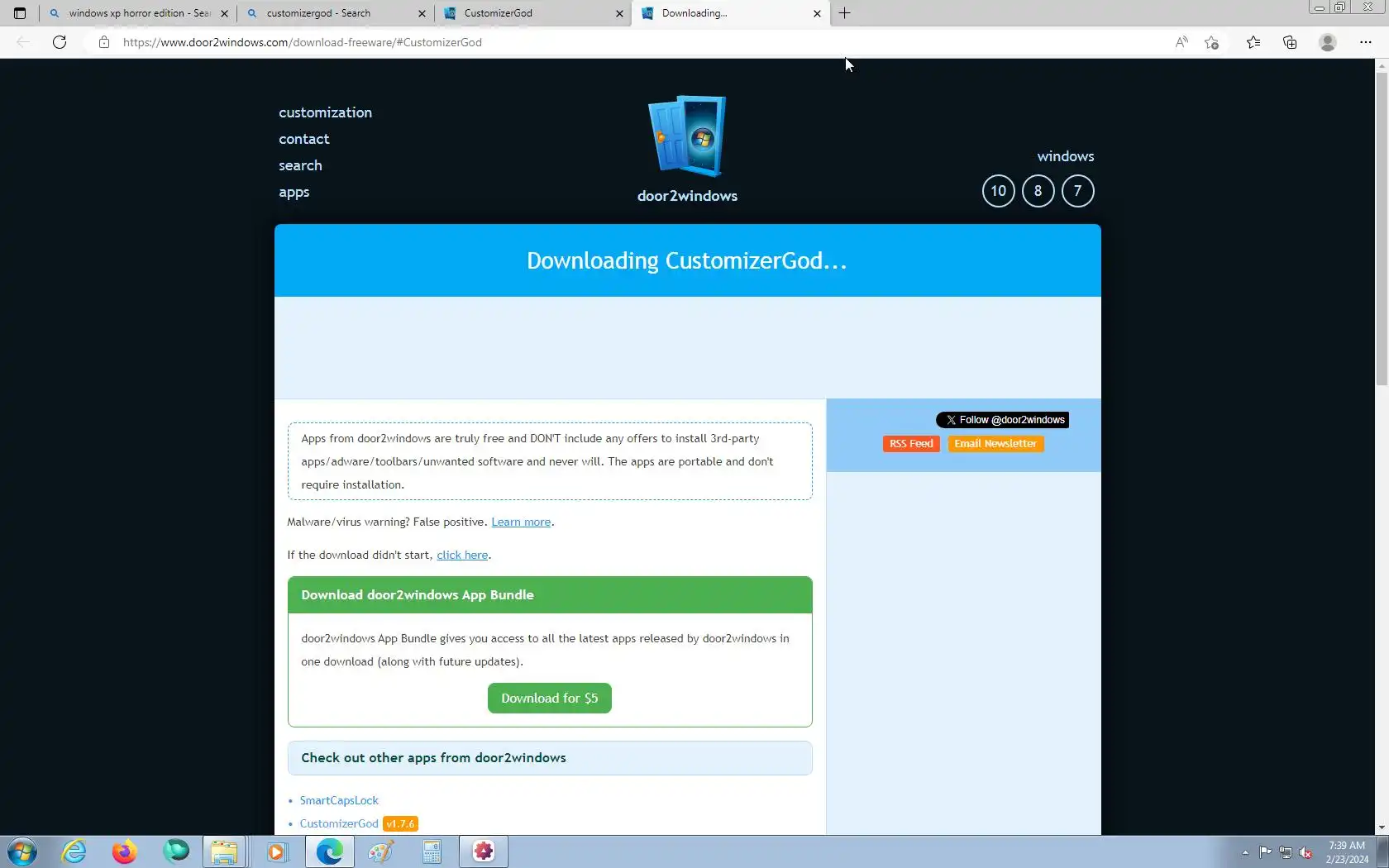1389x868 pixels.
Task: Click the Download for $5 button
Action: click(549, 698)
